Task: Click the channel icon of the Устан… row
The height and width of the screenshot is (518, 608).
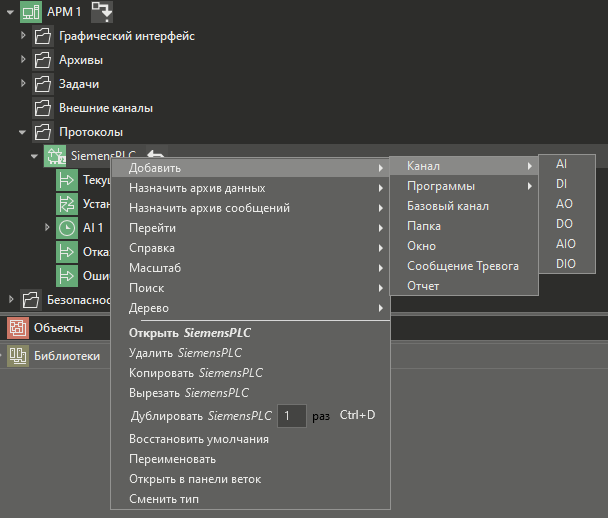Action: coord(67,204)
